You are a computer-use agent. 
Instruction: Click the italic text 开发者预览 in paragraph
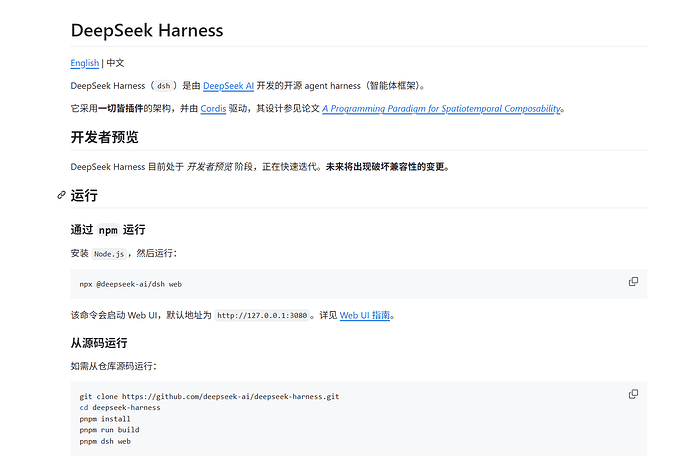click(209, 167)
